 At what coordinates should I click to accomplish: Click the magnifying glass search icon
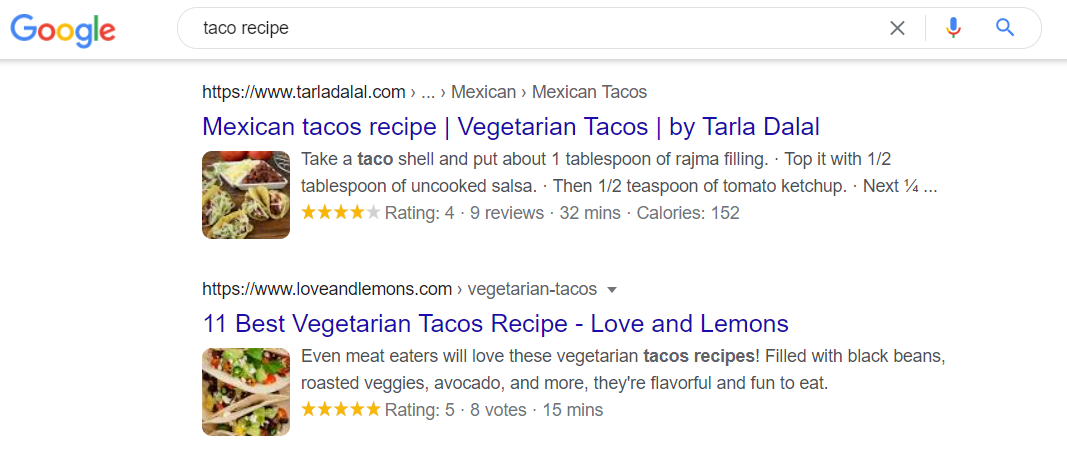[1005, 28]
